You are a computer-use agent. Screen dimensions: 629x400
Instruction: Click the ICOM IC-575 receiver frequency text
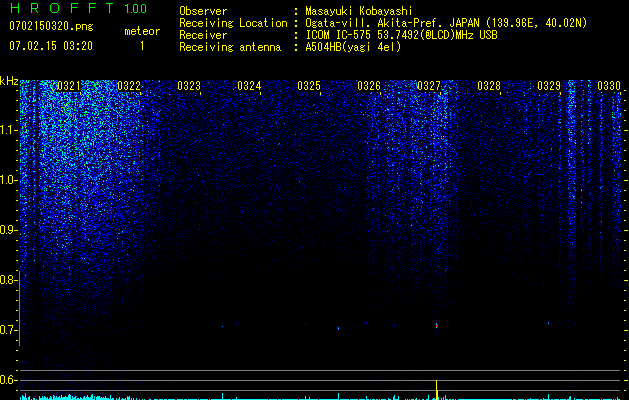coord(401,35)
